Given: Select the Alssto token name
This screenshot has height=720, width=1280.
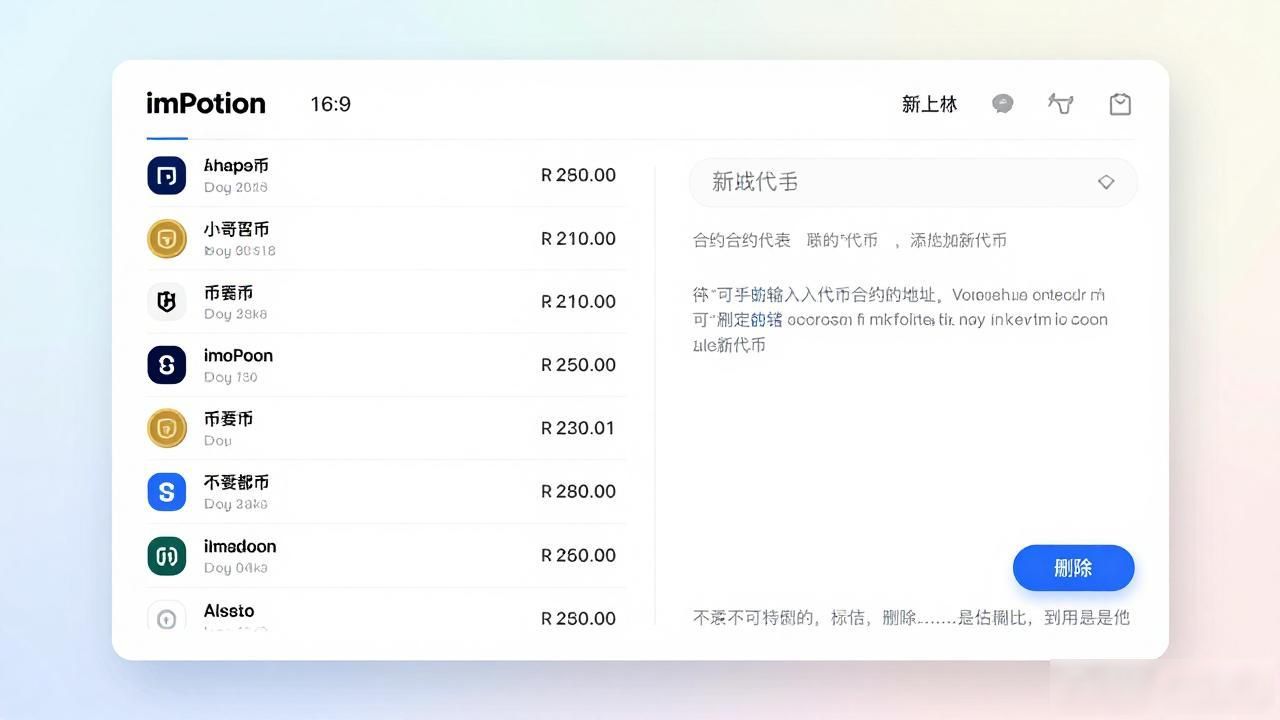Looking at the screenshot, I should tap(229, 611).
